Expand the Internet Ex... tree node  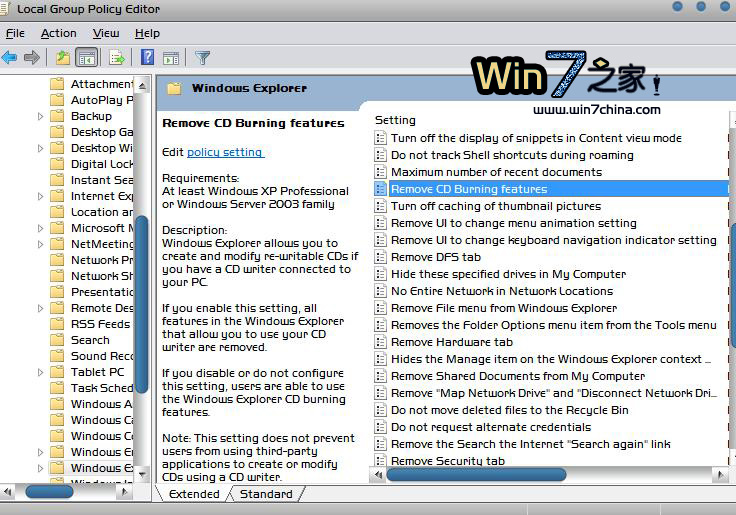tap(40, 196)
